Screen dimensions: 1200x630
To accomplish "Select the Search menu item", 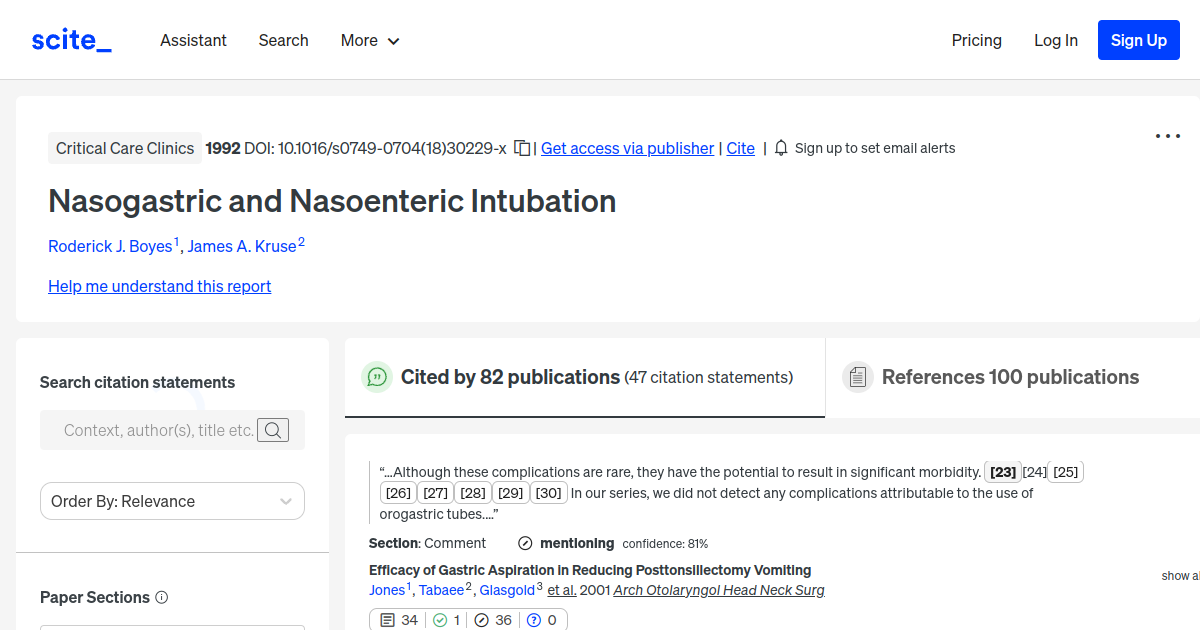I will click(x=283, y=40).
